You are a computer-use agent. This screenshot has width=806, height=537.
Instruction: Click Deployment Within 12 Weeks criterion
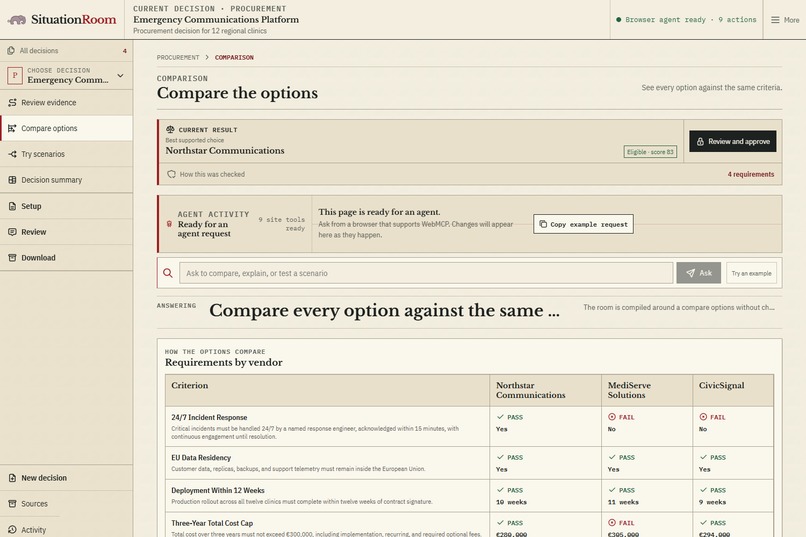[218, 490]
